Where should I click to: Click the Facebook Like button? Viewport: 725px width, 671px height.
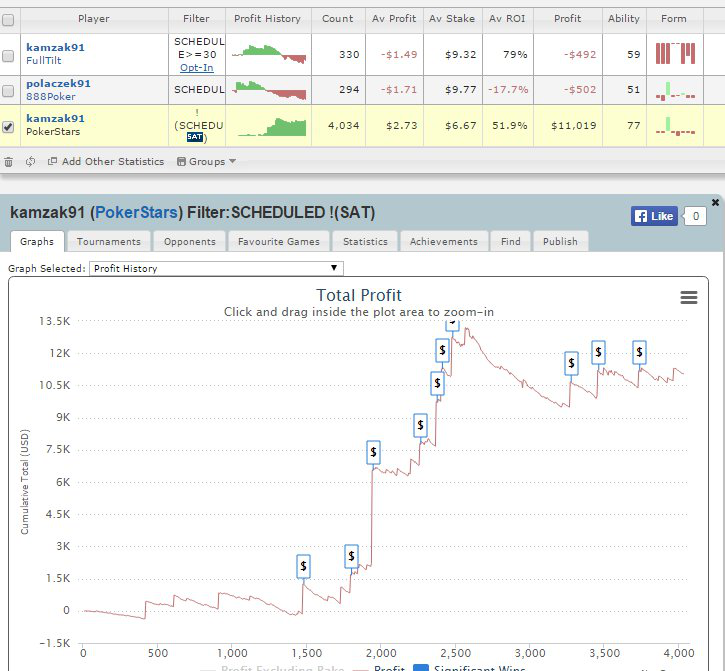click(x=654, y=216)
